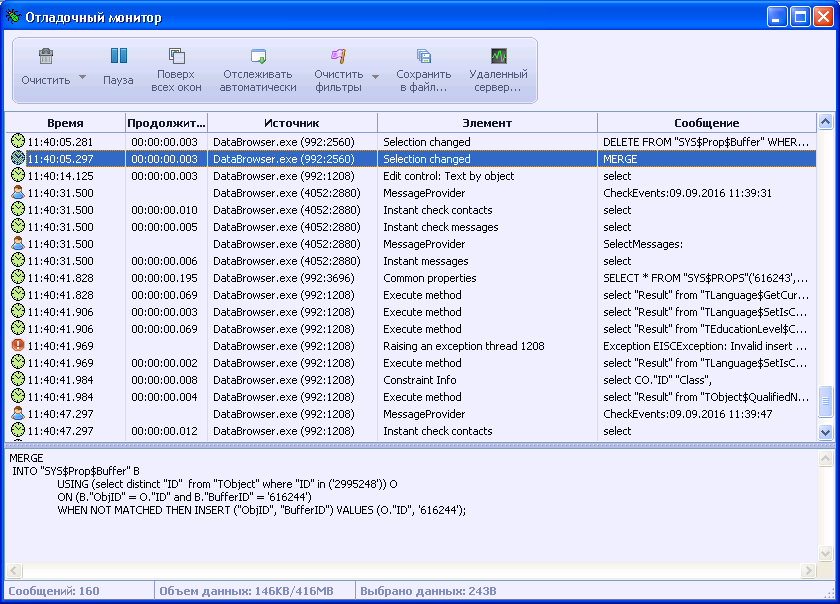Screen dimensions: 840x604
Task: Select the red exception error row icon
Action: point(17,346)
